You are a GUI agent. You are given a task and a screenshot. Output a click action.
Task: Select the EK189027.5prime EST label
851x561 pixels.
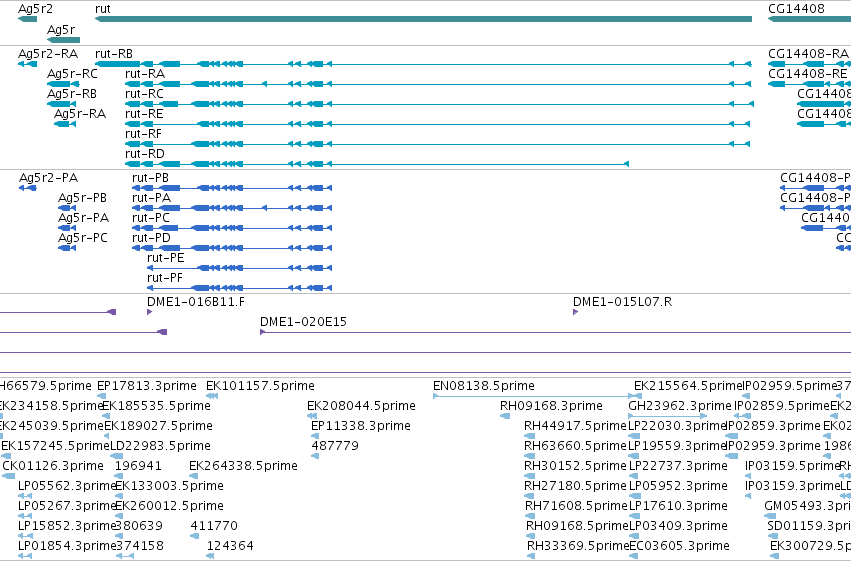pos(158,426)
